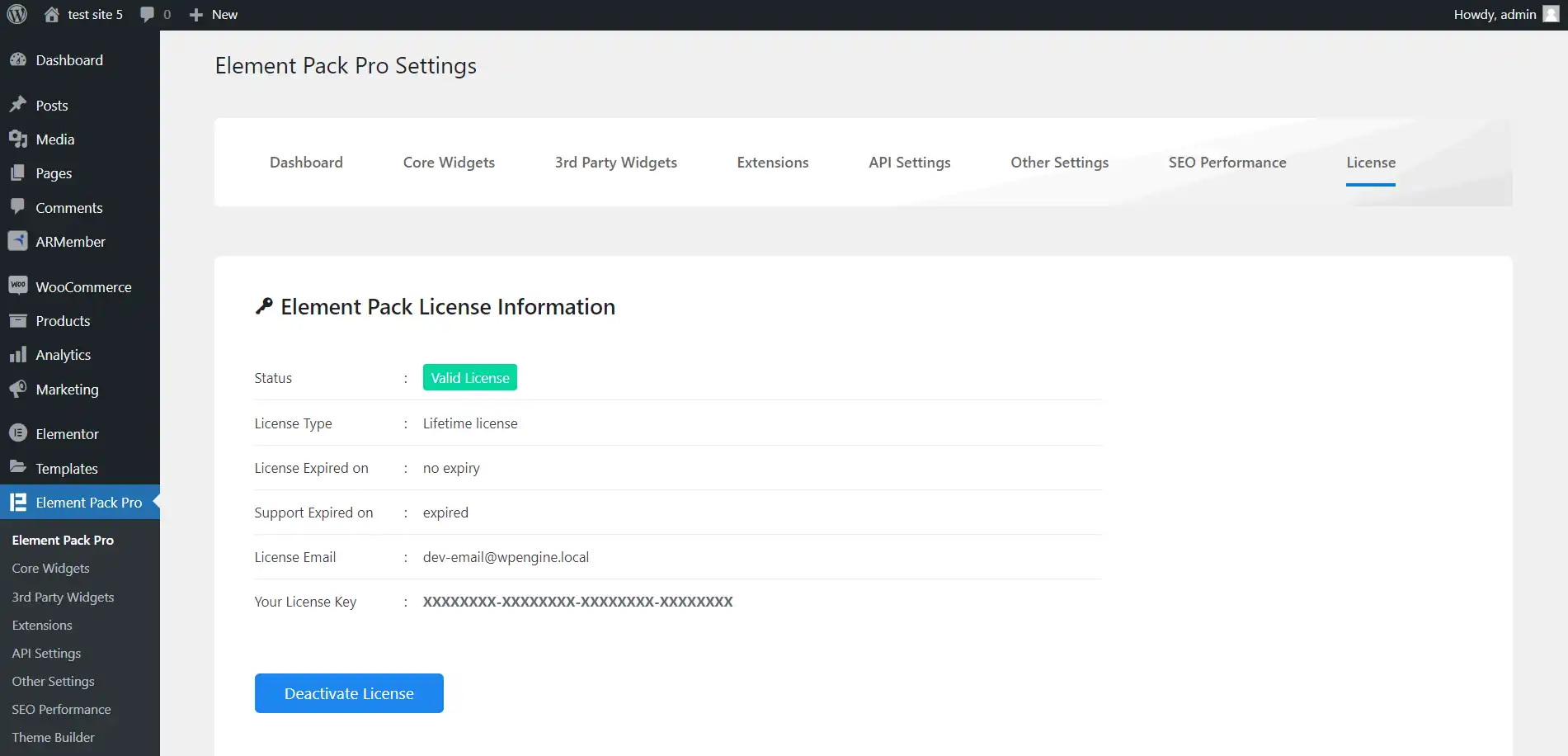Open Products in the sidebar
The height and width of the screenshot is (756, 1568).
pos(63,321)
